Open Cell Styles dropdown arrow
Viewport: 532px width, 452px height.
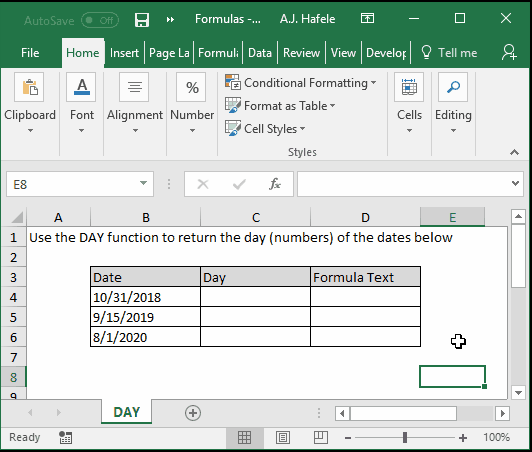[x=302, y=129]
